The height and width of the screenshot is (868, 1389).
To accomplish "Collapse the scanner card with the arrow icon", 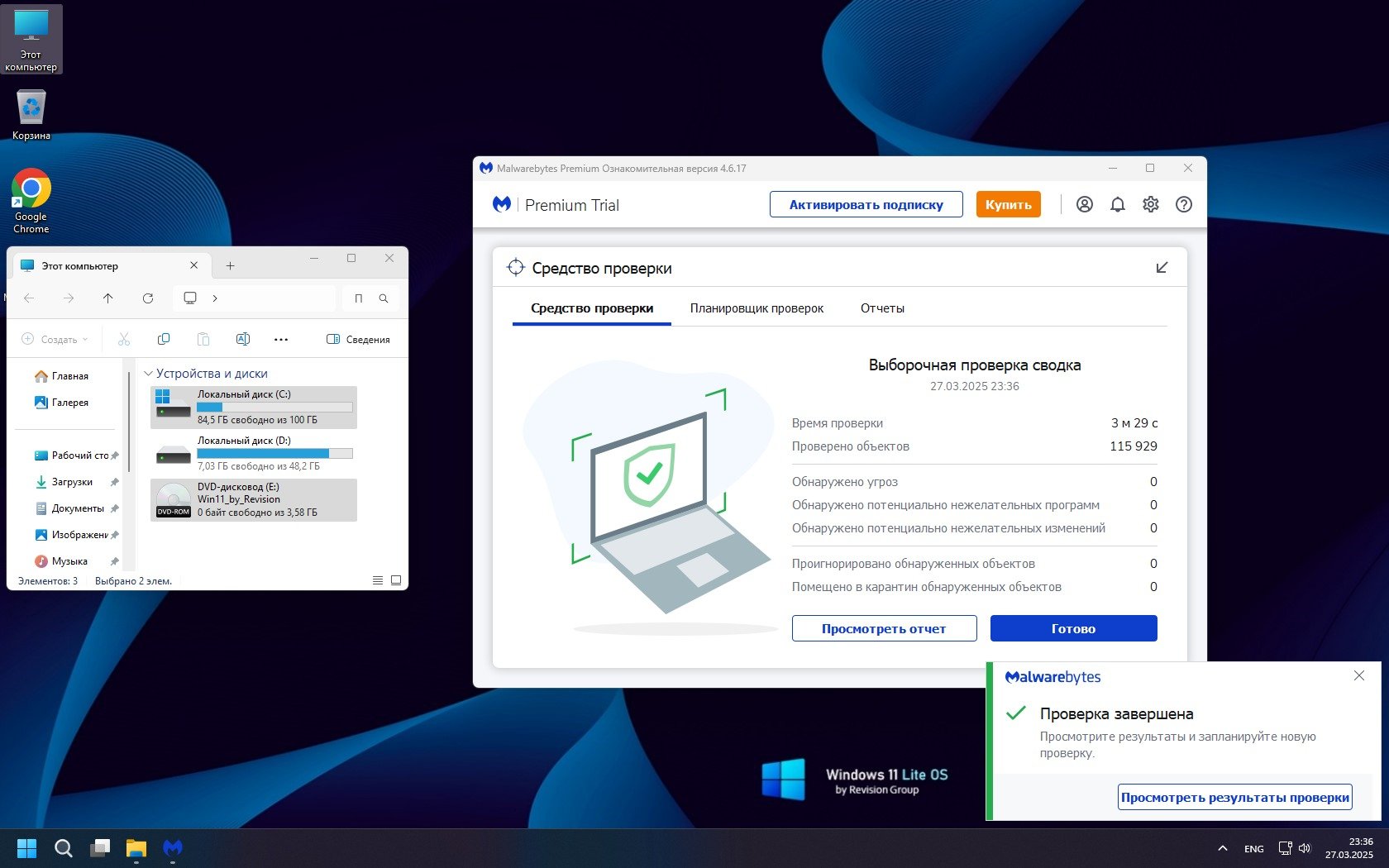I will (1162, 268).
